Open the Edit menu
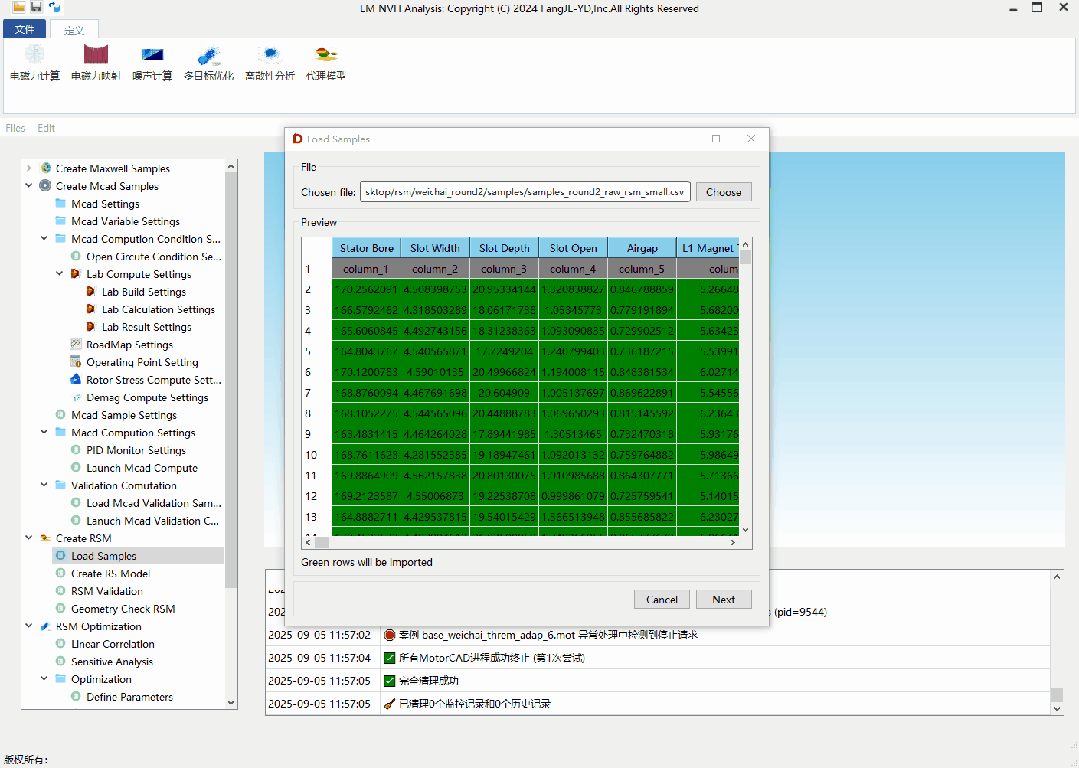 coord(46,128)
